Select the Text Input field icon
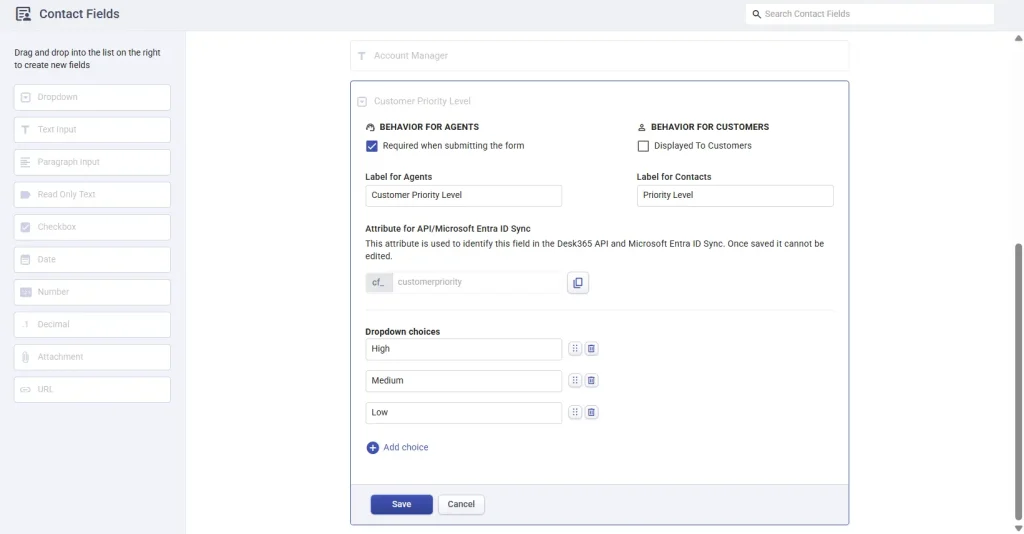Viewport: 1024px width, 534px height. click(x=25, y=129)
